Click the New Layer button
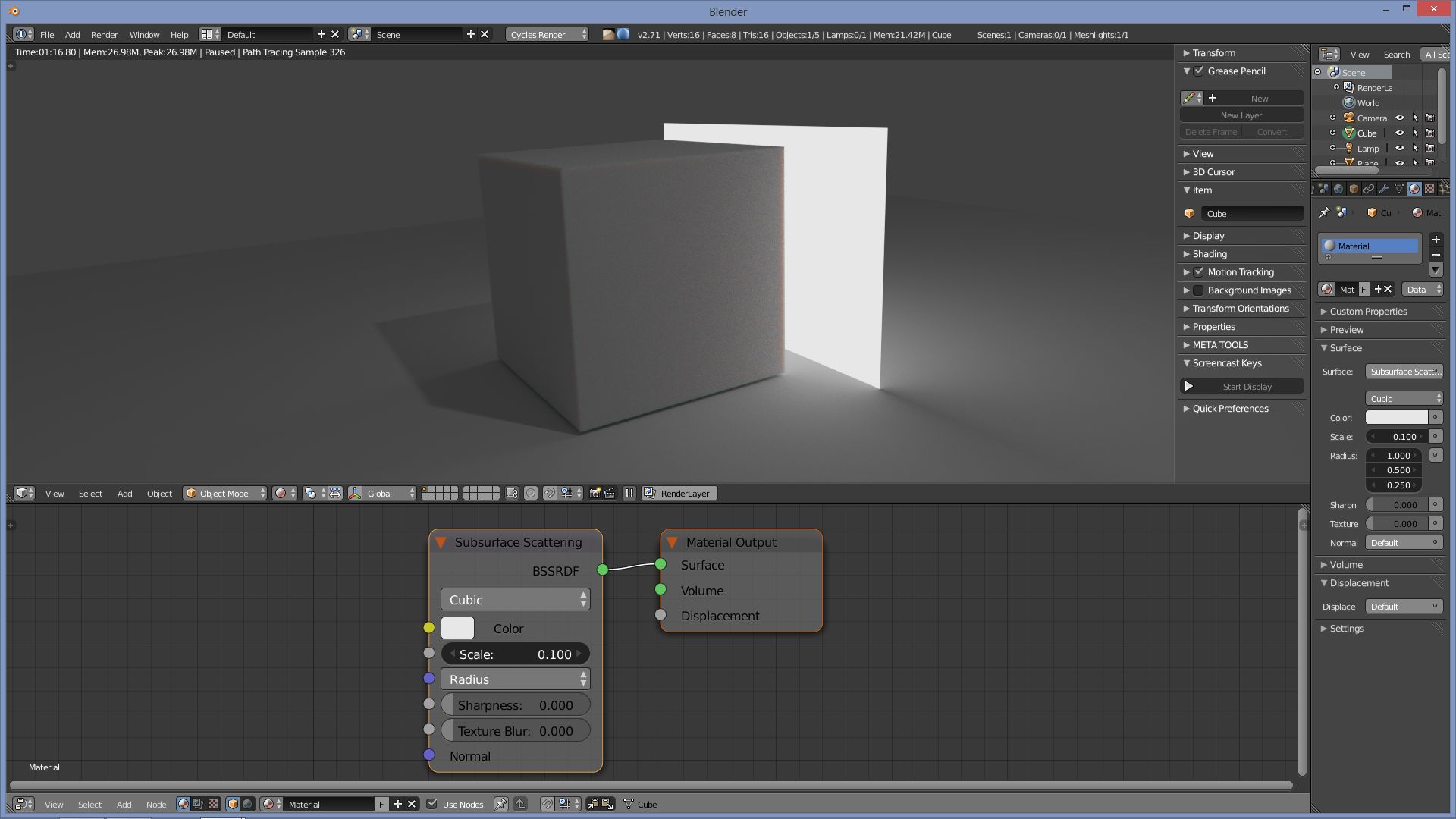 point(1241,115)
